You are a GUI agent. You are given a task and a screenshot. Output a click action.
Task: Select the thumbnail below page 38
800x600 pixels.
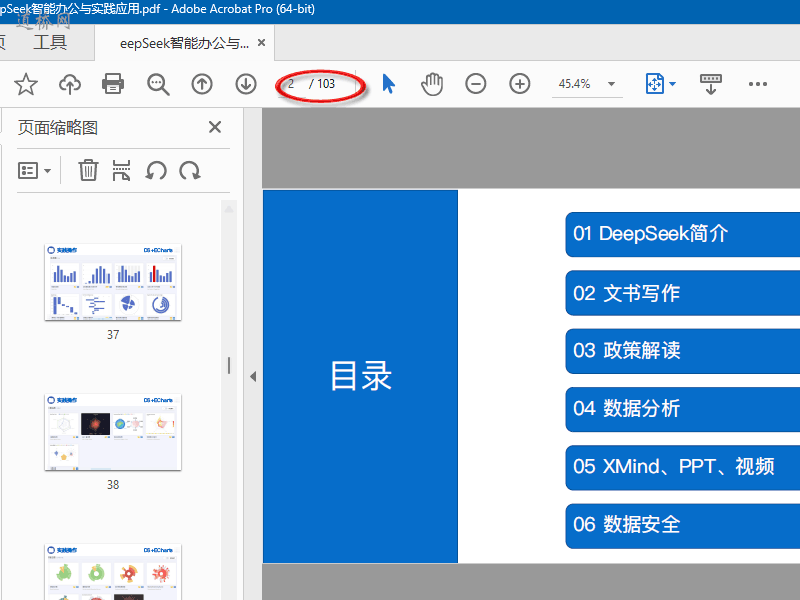click(x=113, y=572)
